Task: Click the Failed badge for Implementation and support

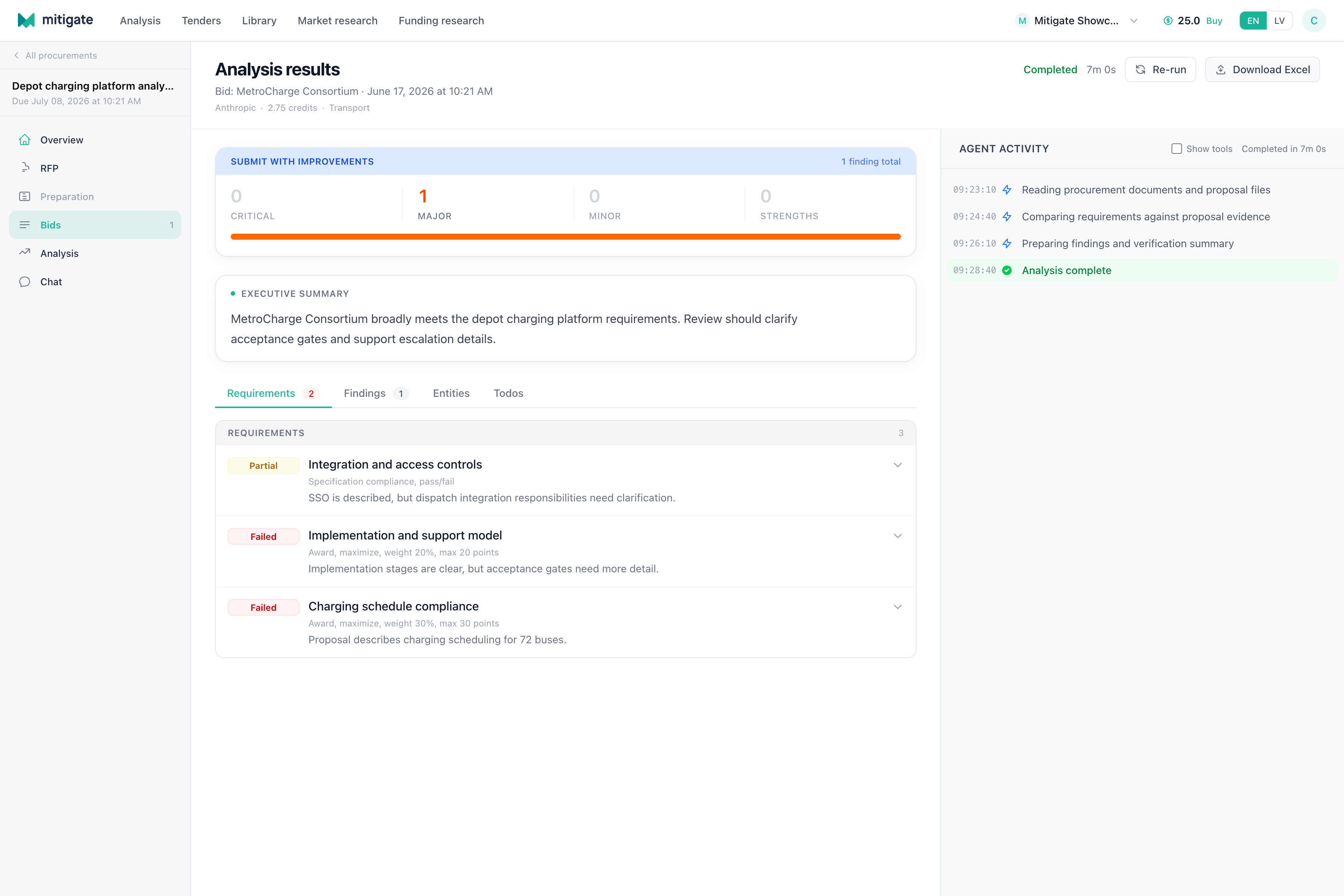Action: pos(264,536)
